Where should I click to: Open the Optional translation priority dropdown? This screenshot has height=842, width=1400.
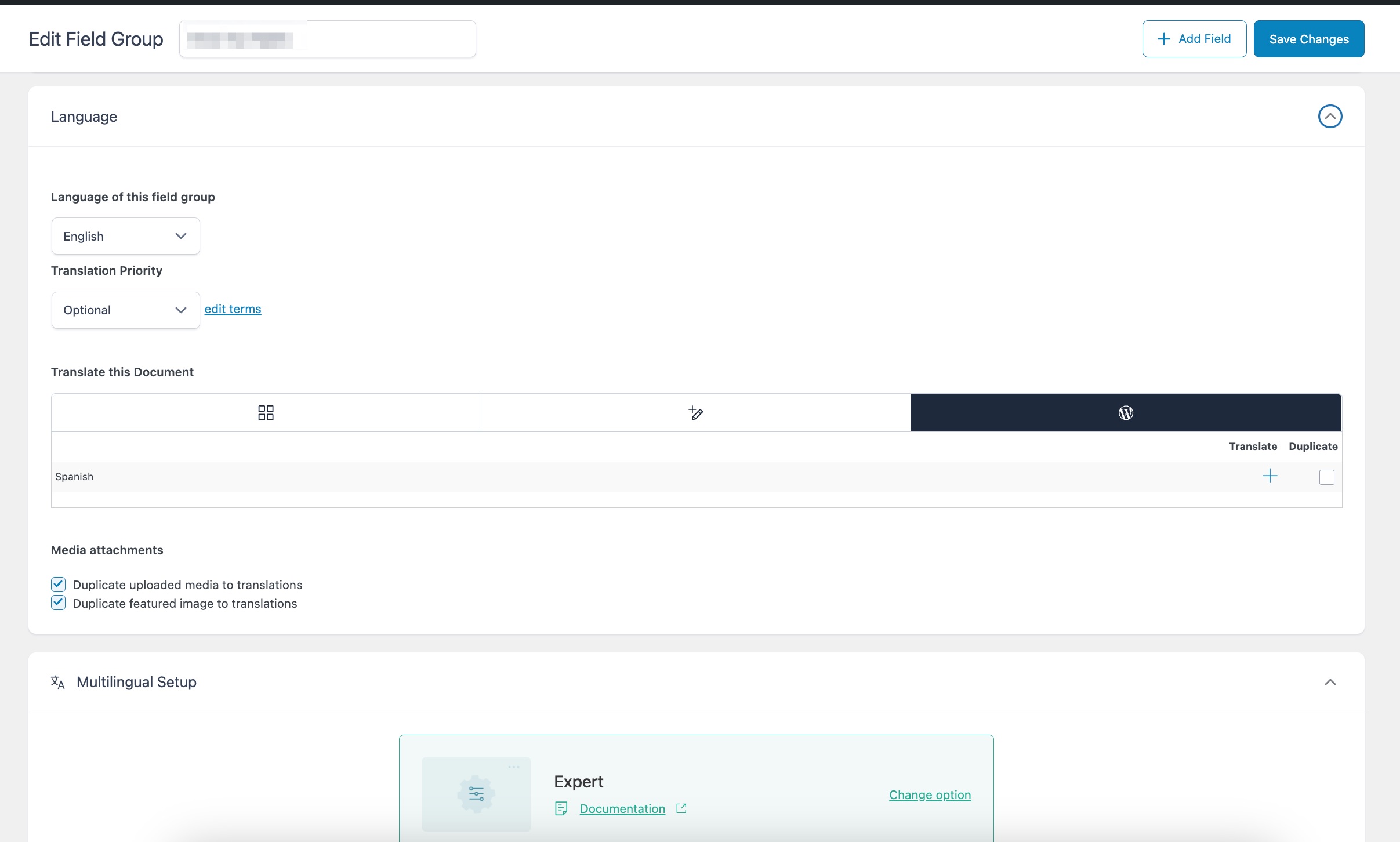click(x=125, y=310)
